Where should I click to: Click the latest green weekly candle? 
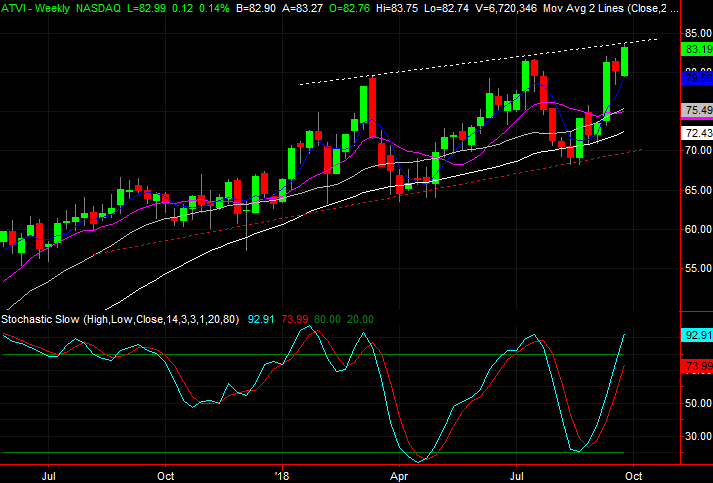click(x=625, y=61)
